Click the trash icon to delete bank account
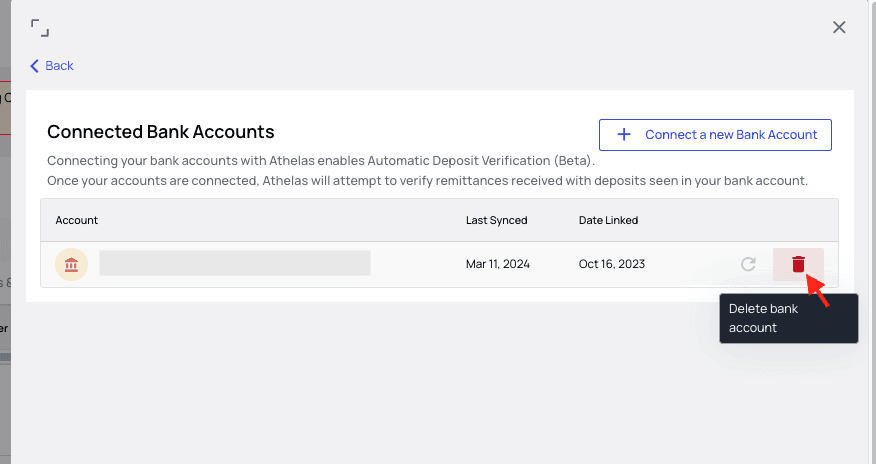 click(x=798, y=264)
